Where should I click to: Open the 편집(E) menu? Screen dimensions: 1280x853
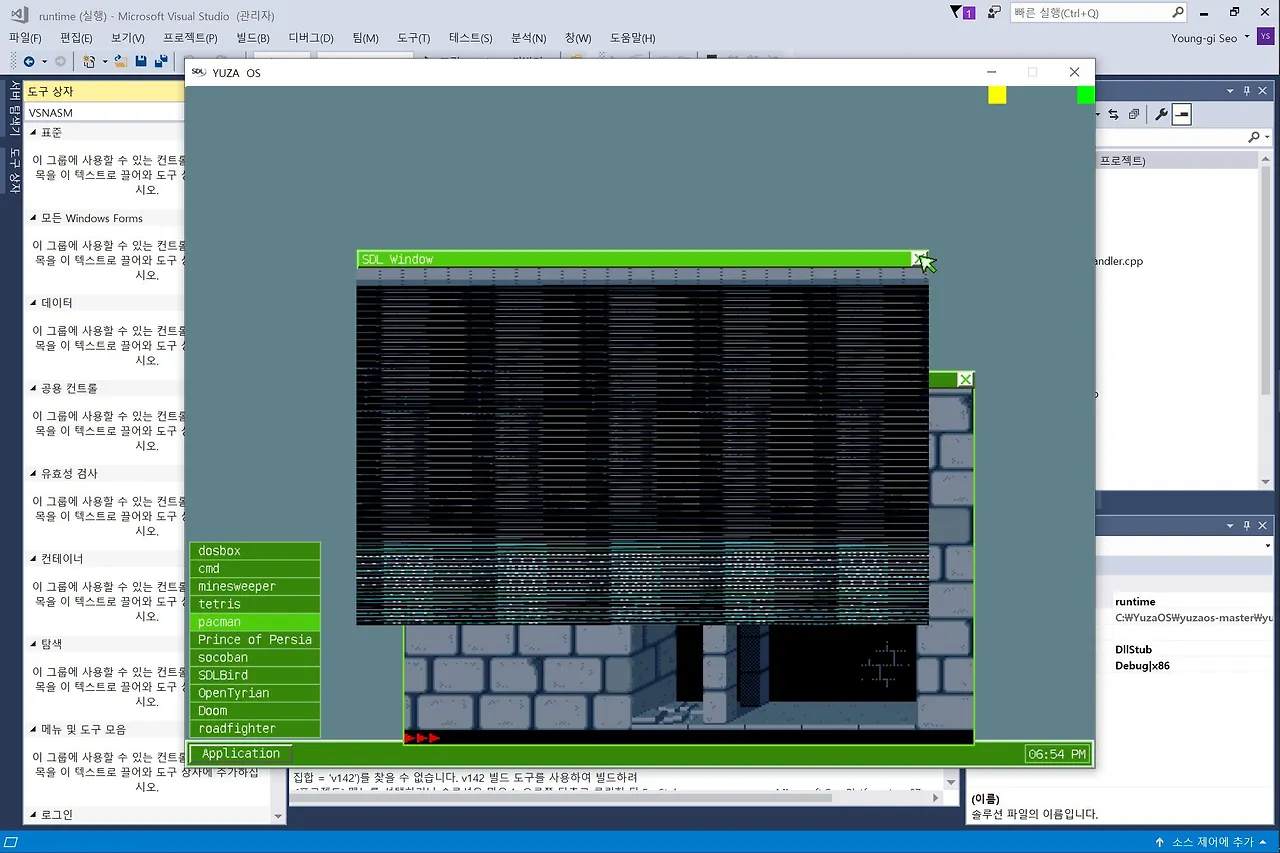(76, 38)
